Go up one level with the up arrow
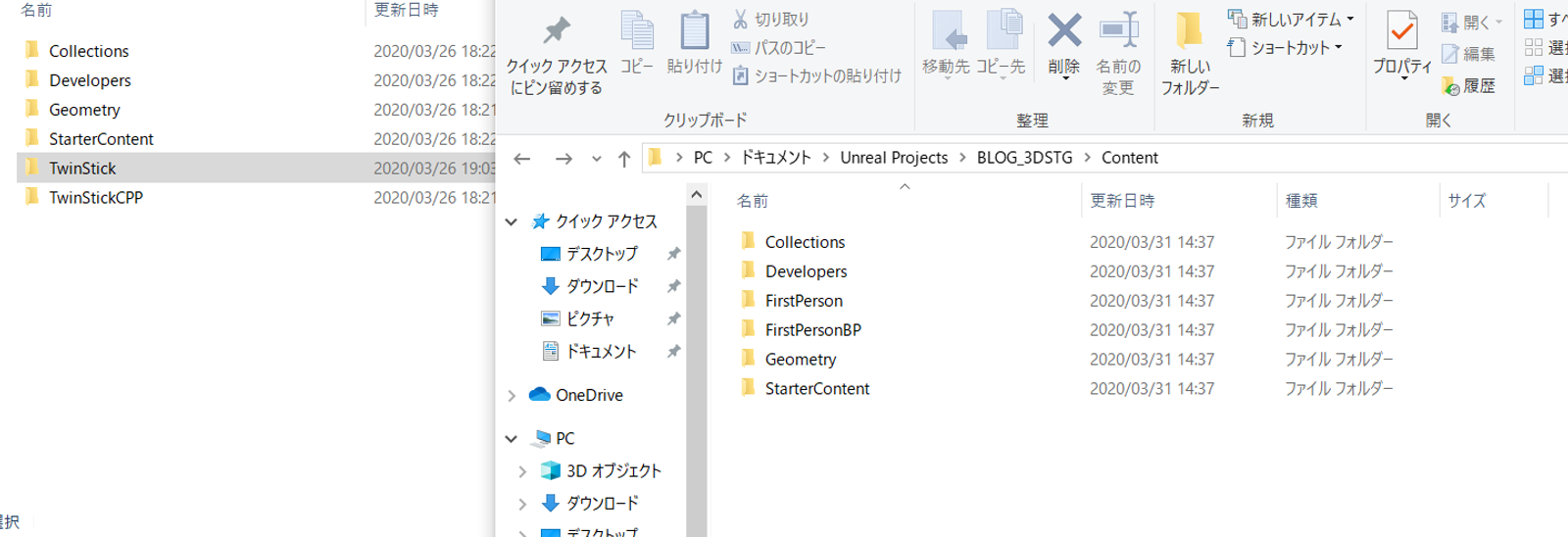This screenshot has height=537, width=1568. (624, 159)
